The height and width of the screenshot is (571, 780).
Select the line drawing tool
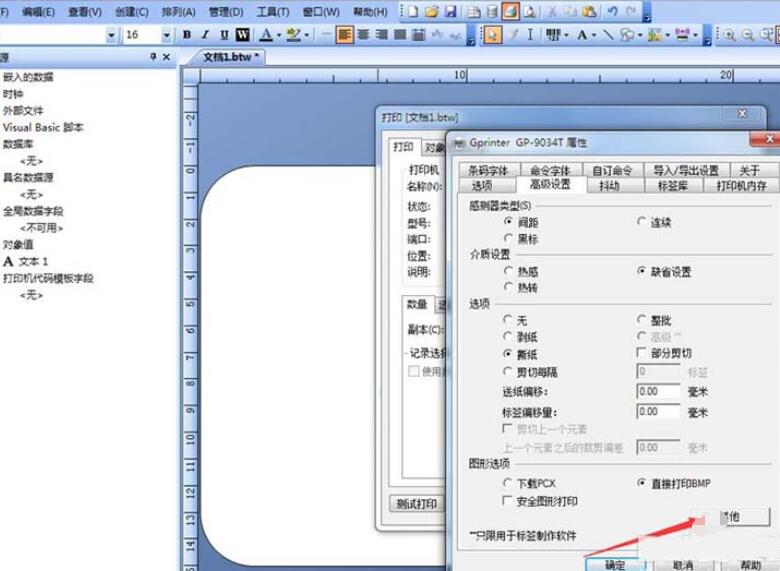[x=608, y=35]
